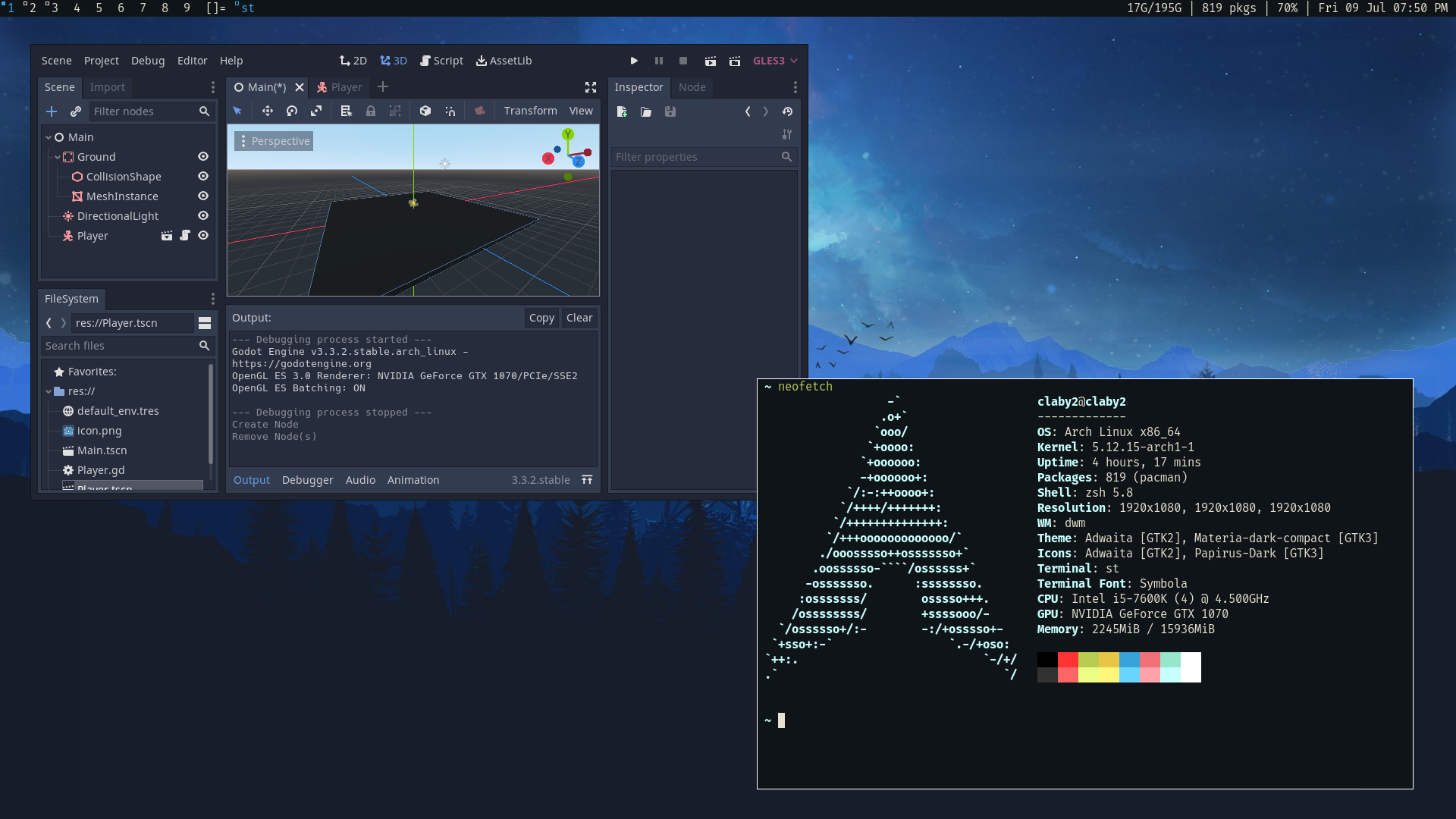Screen dimensions: 1456x819
Task: Switch to the Import tab
Action: [108, 87]
